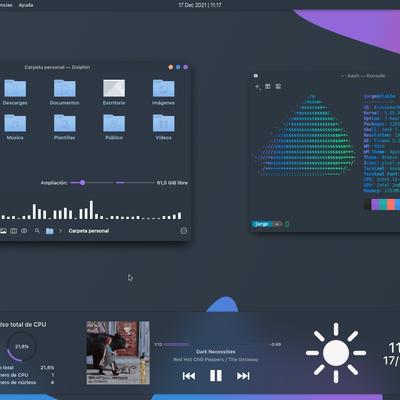The height and width of the screenshot is (400, 400).
Task: Open the Documentos folder
Action: click(65, 92)
